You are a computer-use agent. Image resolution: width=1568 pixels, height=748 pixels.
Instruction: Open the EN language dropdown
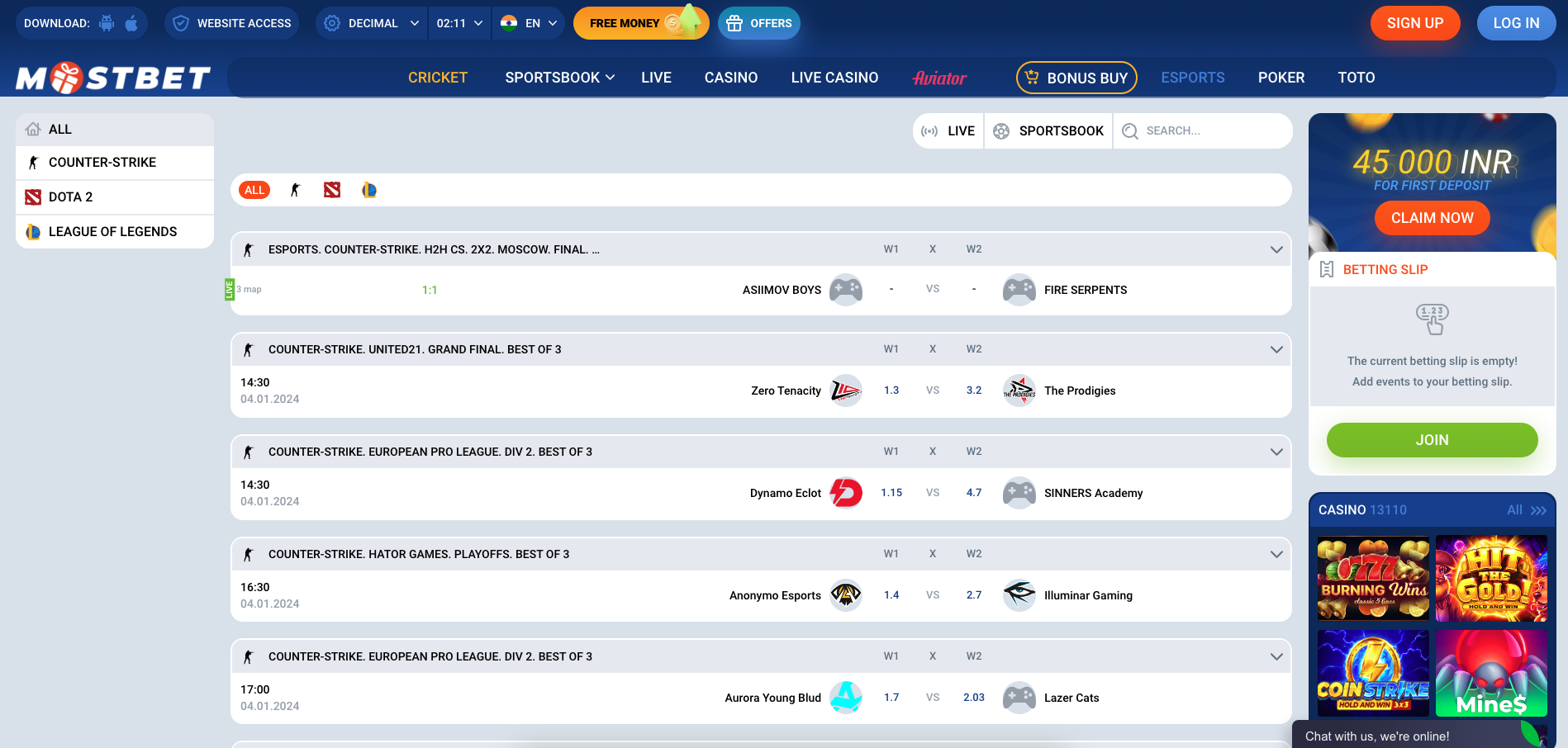[x=529, y=23]
